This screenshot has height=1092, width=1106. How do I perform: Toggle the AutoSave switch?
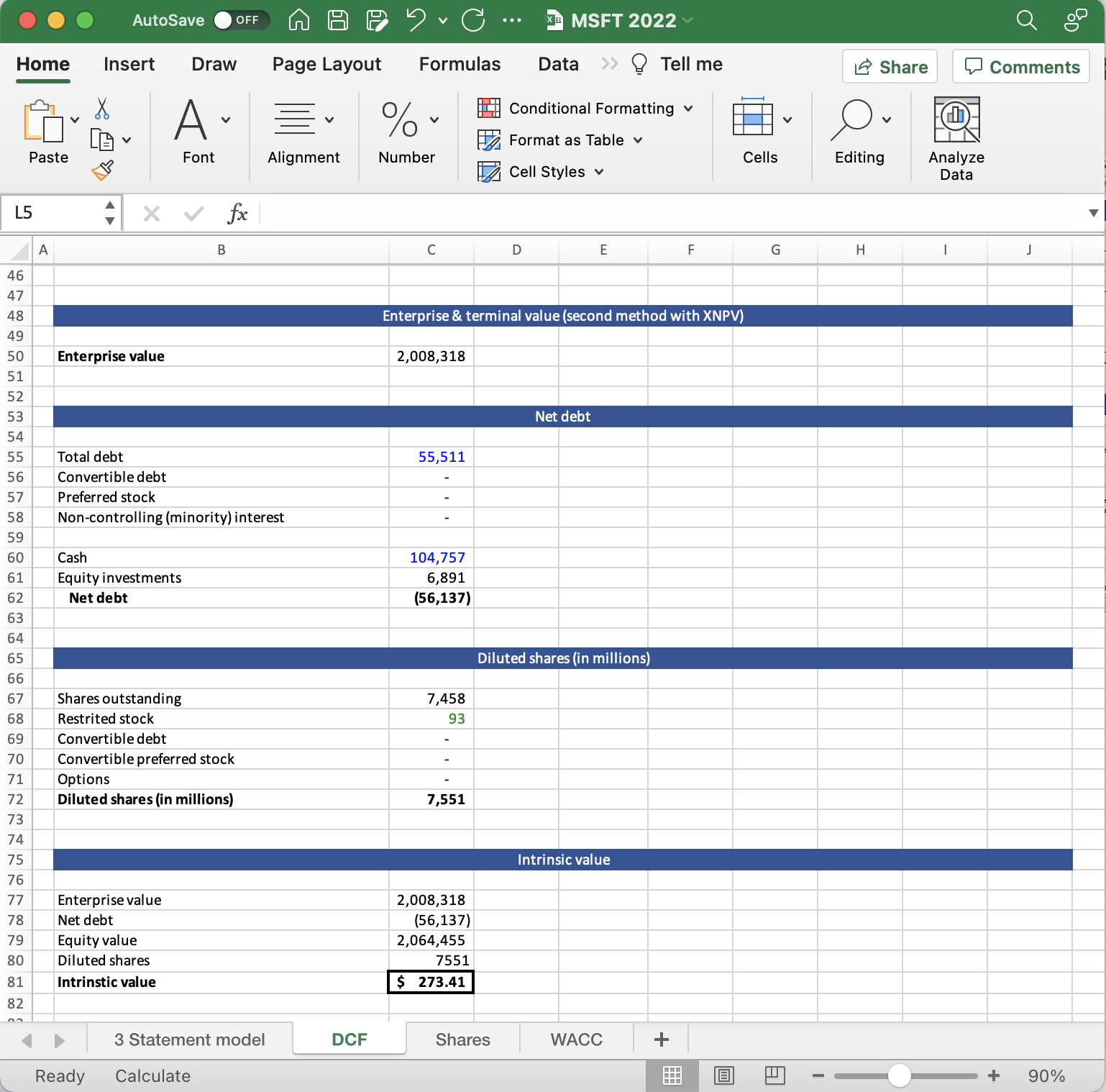[x=241, y=20]
